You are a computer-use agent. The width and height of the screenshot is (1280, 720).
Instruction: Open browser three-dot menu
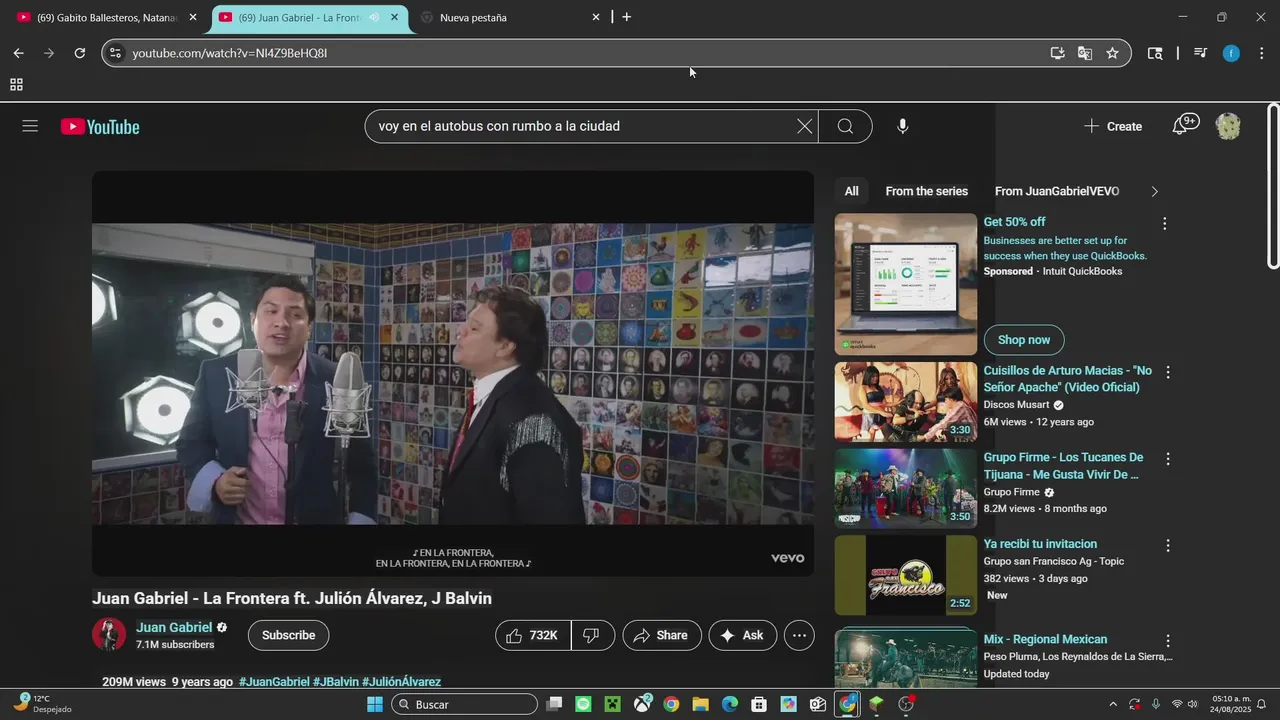pyautogui.click(x=1261, y=53)
